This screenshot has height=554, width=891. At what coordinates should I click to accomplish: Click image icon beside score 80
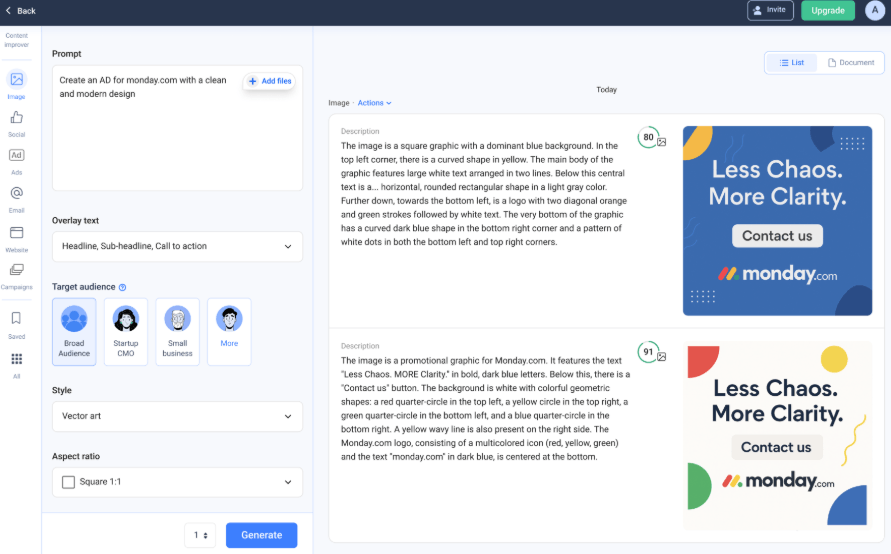(661, 142)
